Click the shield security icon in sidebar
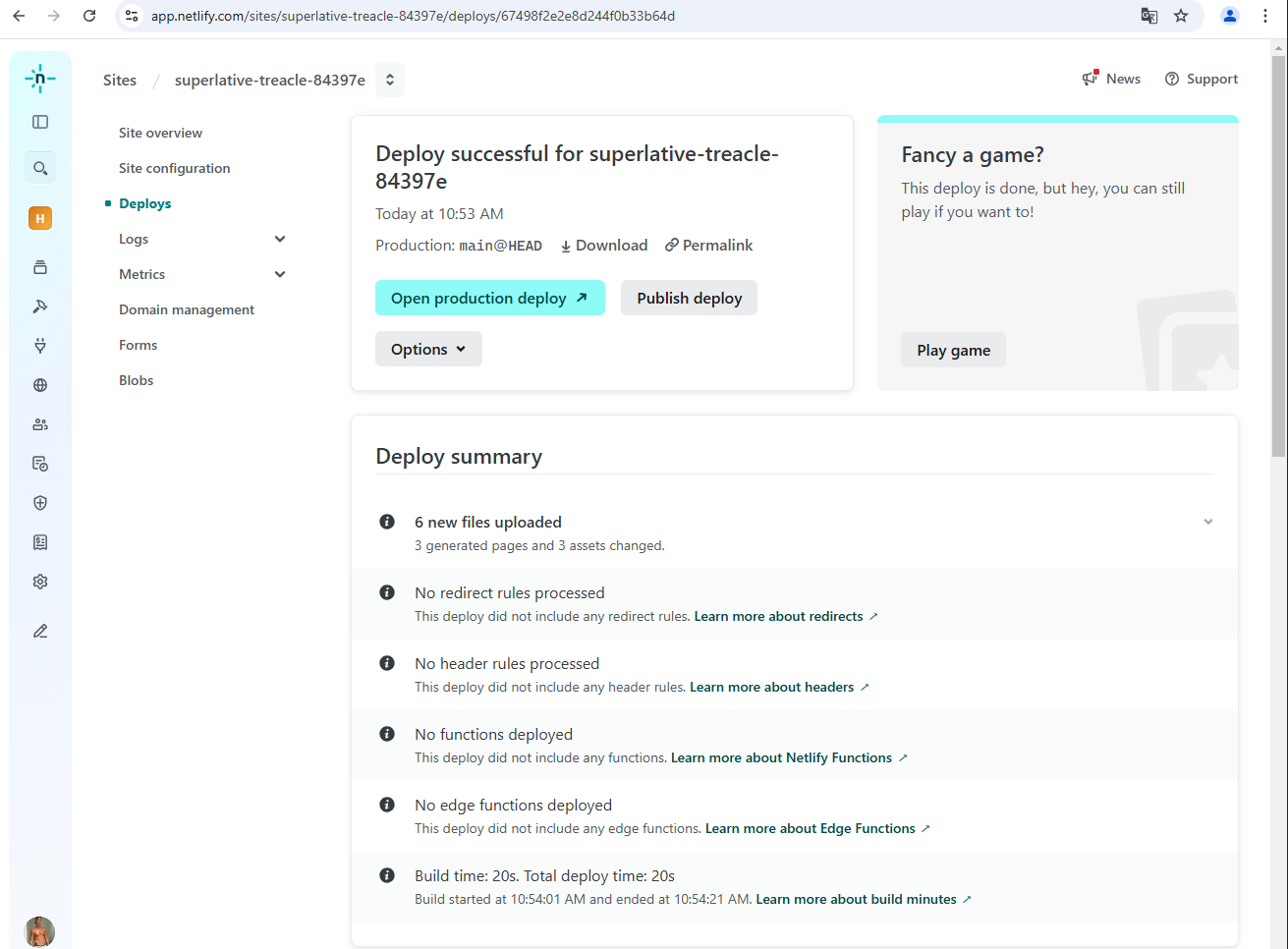 pyautogui.click(x=40, y=503)
